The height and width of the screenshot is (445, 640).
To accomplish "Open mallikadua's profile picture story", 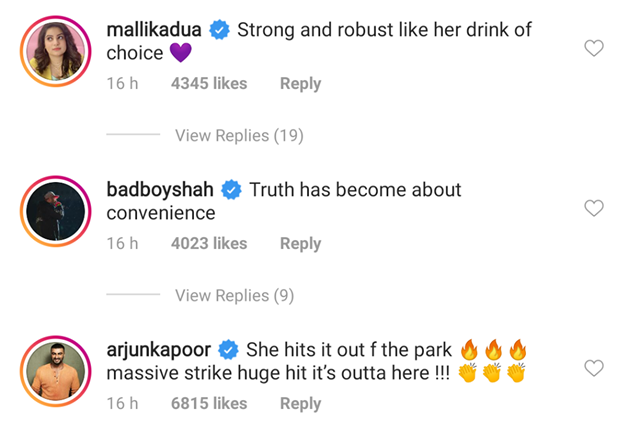I will [x=56, y=51].
